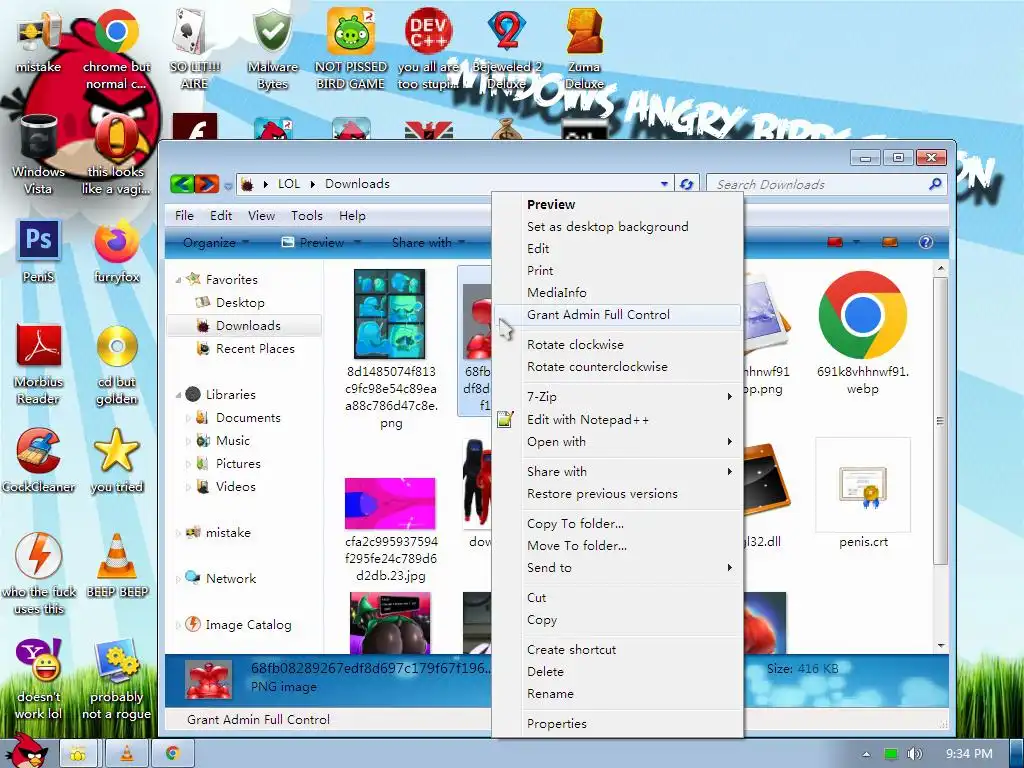The height and width of the screenshot is (768, 1024).
Task: Click the search magnifier icon
Action: coord(935,184)
